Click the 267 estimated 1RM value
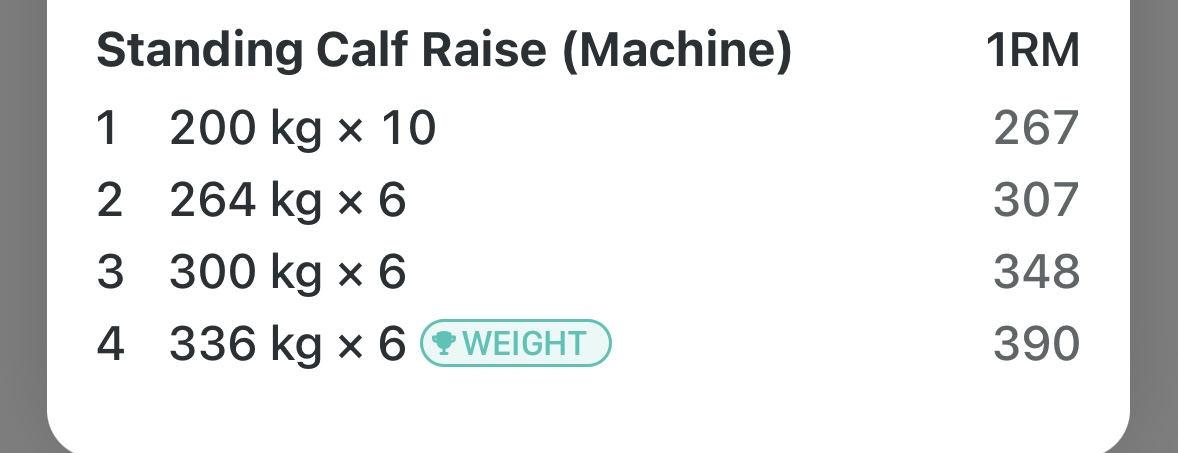The height and width of the screenshot is (453, 1178). [x=1036, y=129]
